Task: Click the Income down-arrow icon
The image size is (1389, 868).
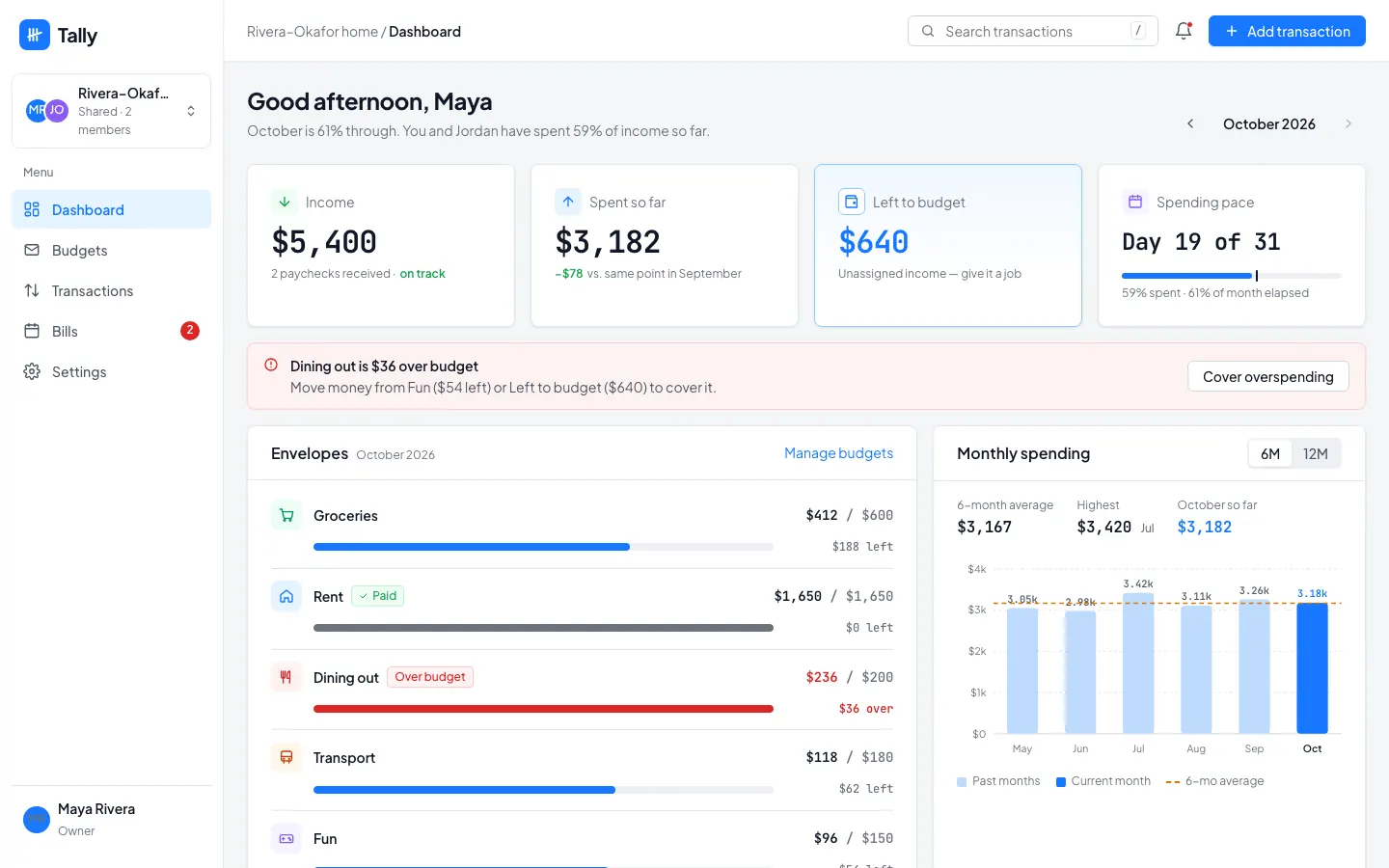Action: (x=285, y=202)
